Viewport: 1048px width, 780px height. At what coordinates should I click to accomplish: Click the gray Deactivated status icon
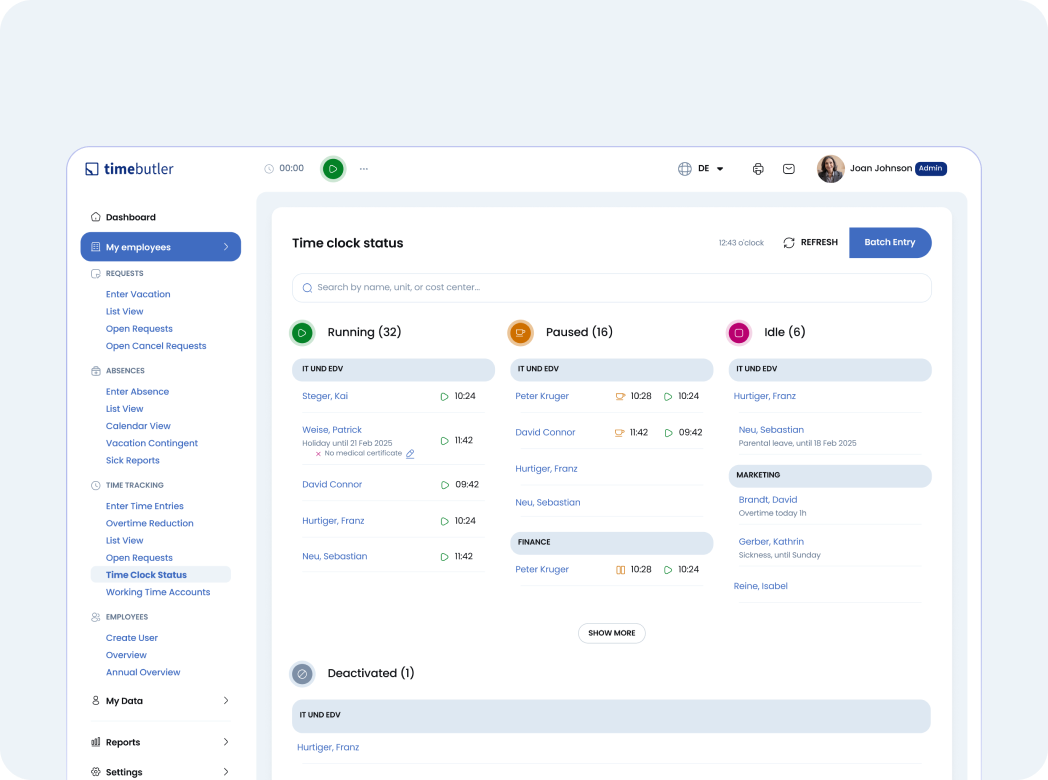[x=302, y=674]
